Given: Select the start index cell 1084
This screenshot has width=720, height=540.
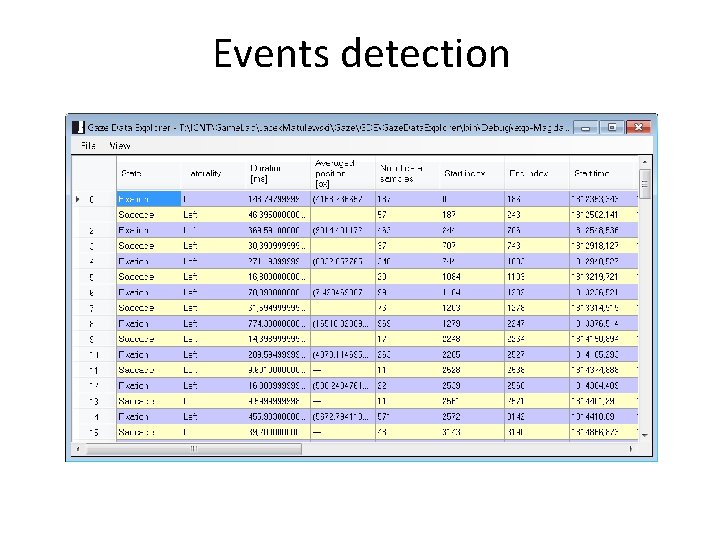Looking at the screenshot, I should [472, 277].
